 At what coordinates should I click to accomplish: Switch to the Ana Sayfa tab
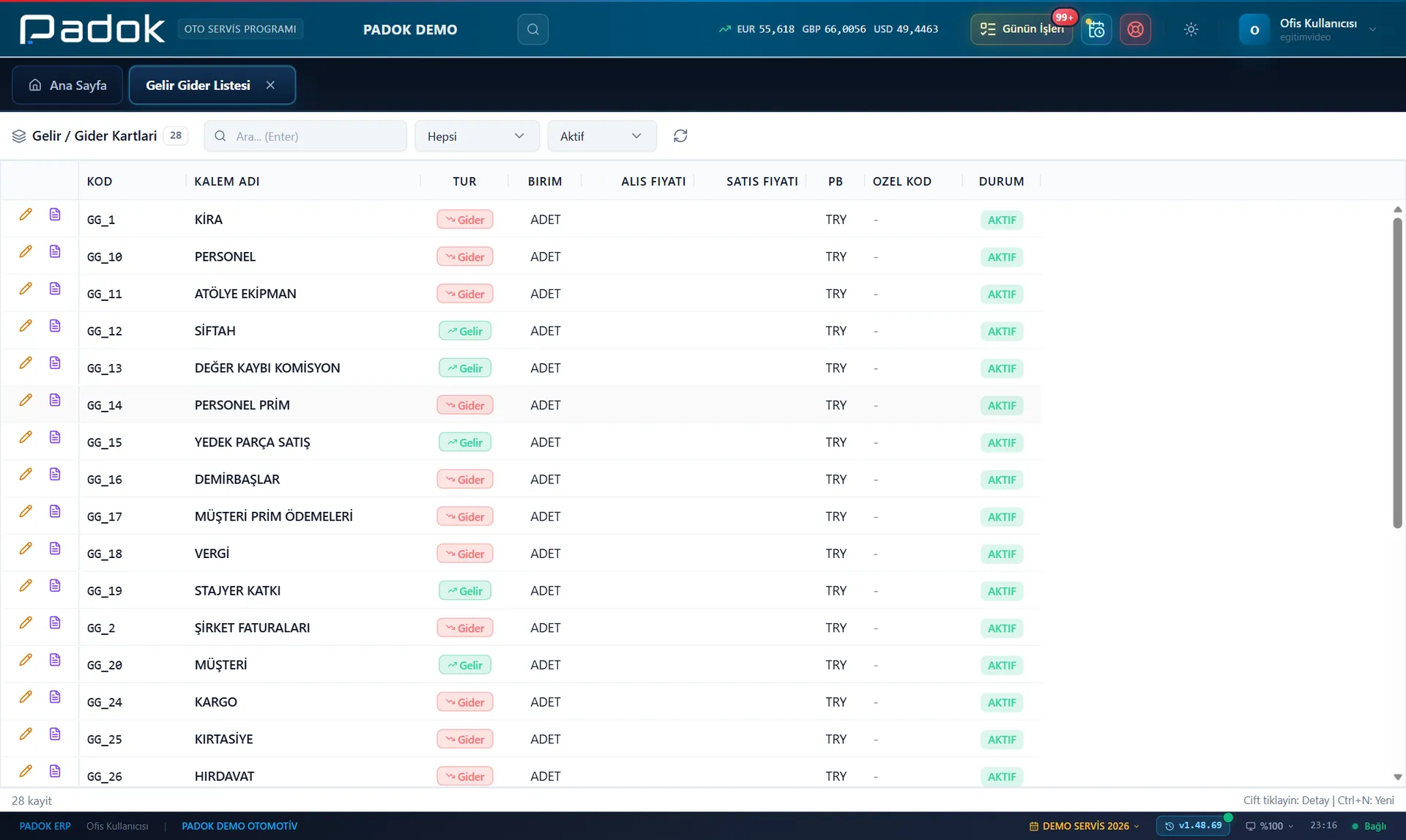click(x=67, y=86)
